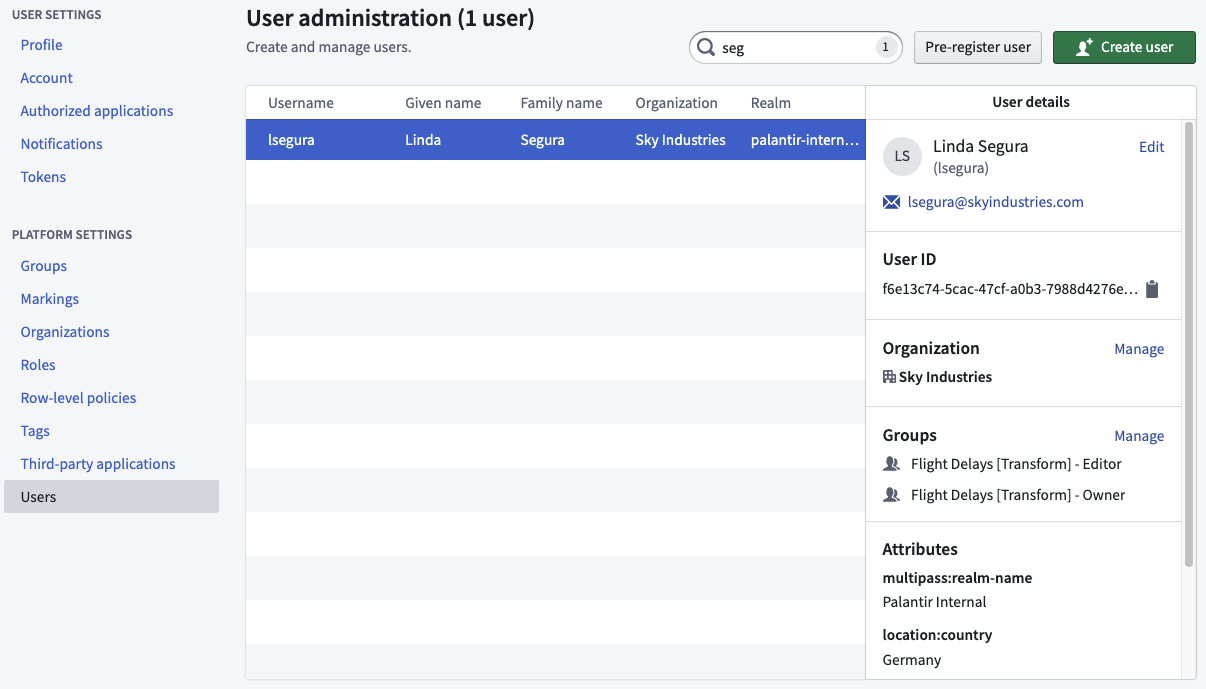Click Flight Delays [Transform] - Owner group
Screen dimensions: 1206x689
tap(1018, 495)
